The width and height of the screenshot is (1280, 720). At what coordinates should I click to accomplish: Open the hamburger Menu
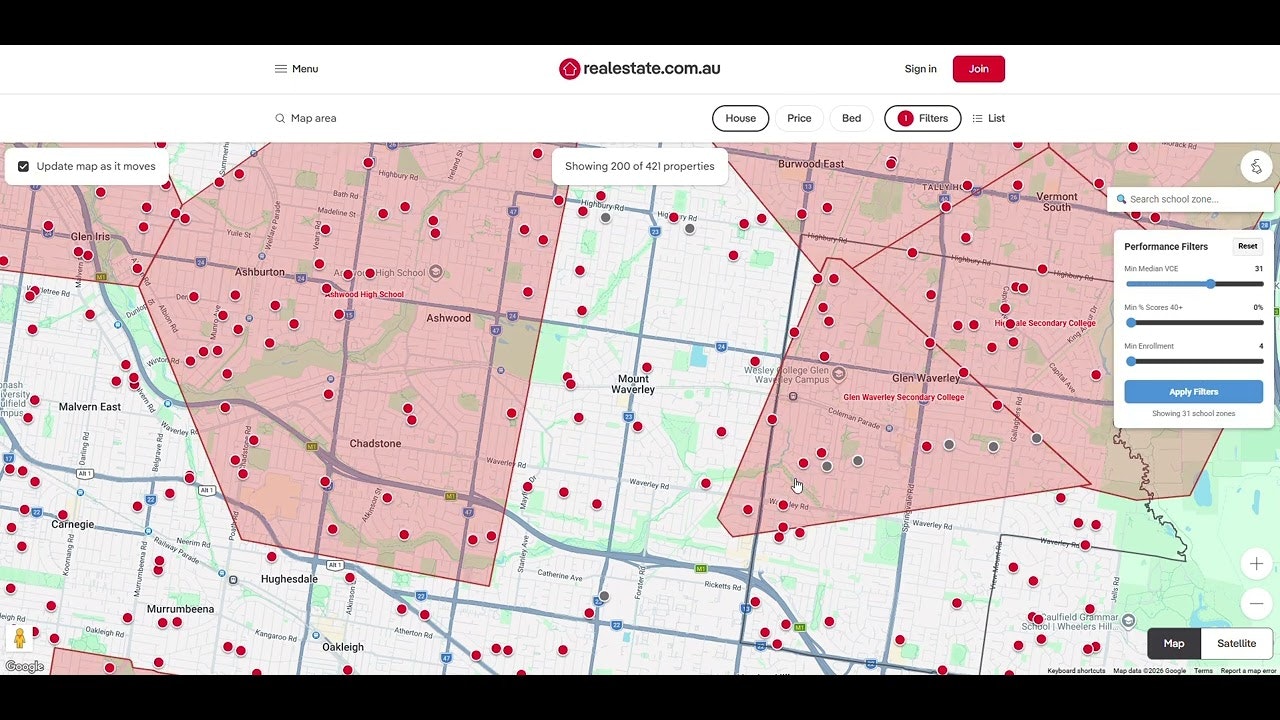coord(296,68)
